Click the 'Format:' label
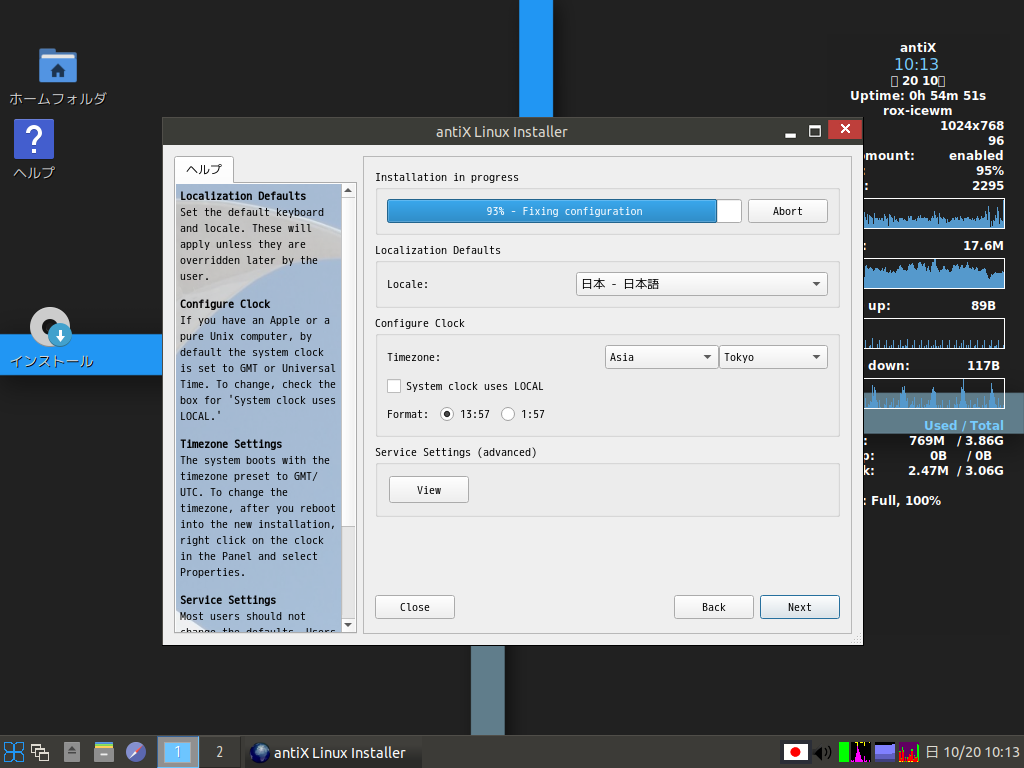 (408, 414)
